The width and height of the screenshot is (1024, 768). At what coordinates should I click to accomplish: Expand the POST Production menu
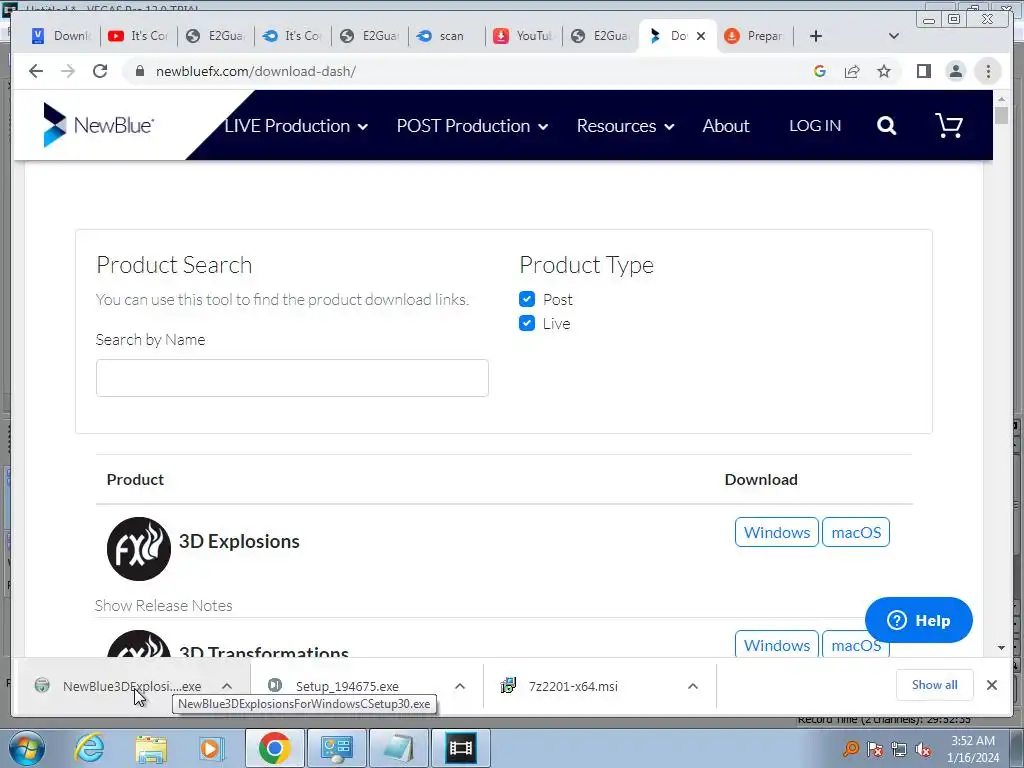point(472,126)
